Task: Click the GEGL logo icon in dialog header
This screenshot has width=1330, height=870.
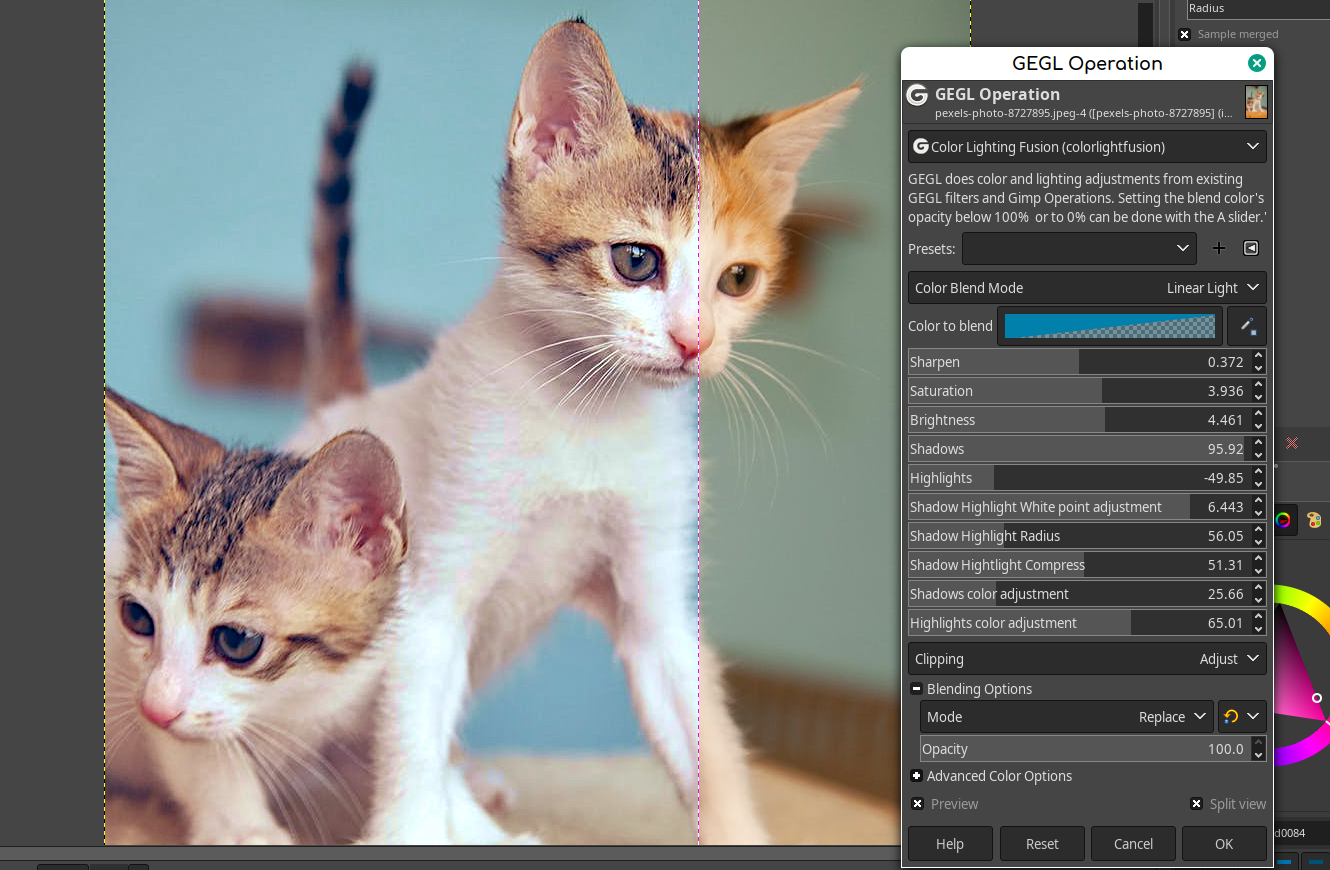Action: pyautogui.click(x=917, y=95)
